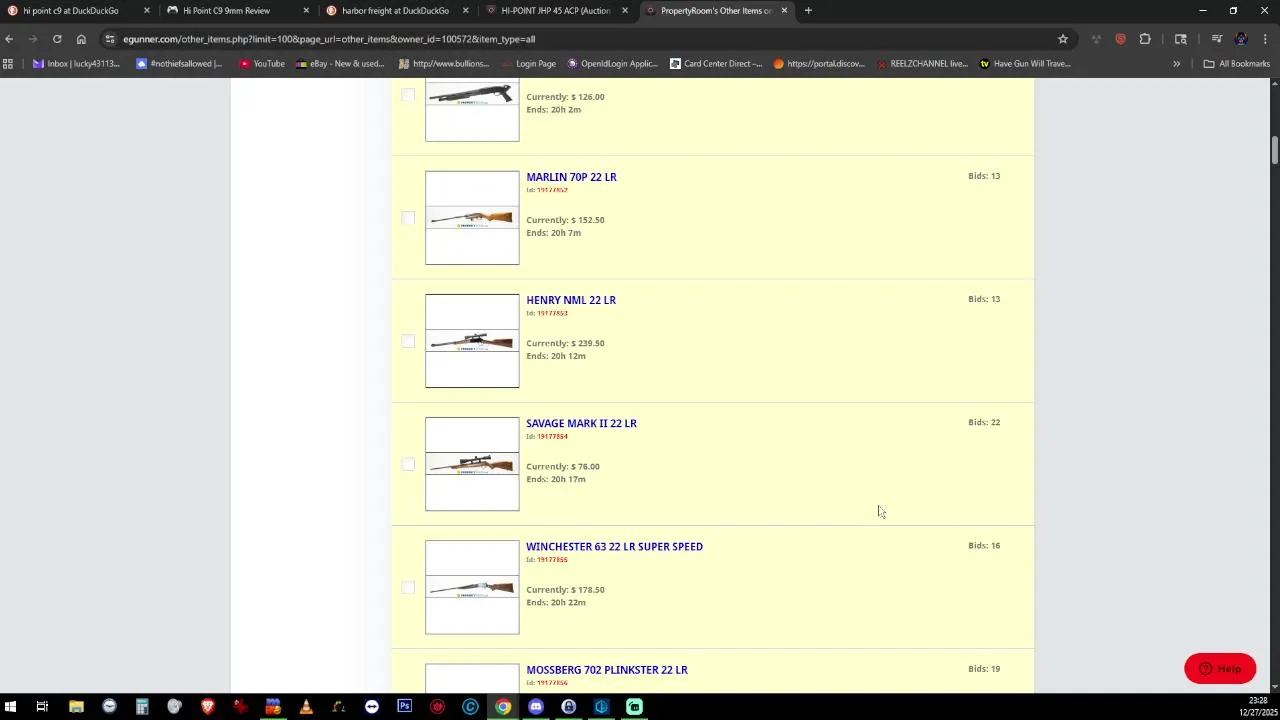Click the 'Bids: 22' text for Savage Mark II
Viewport: 1280px width, 720px height.
pos(984,423)
